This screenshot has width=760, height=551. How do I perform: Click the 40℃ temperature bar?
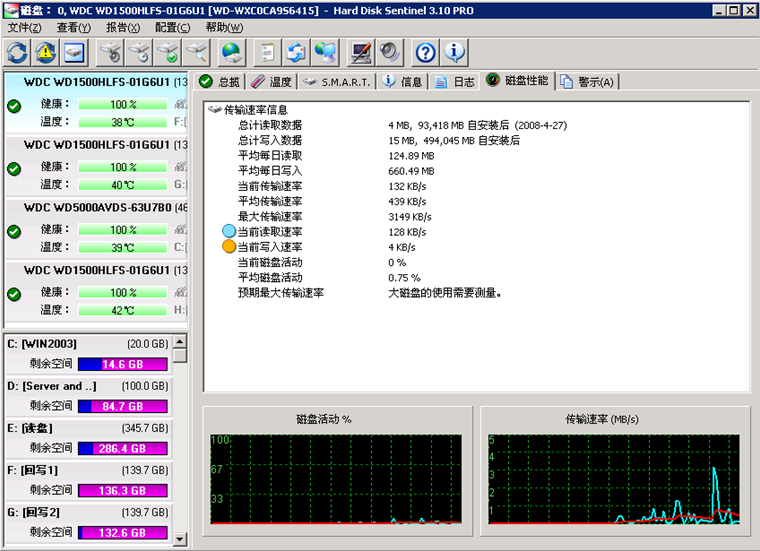click(x=123, y=185)
